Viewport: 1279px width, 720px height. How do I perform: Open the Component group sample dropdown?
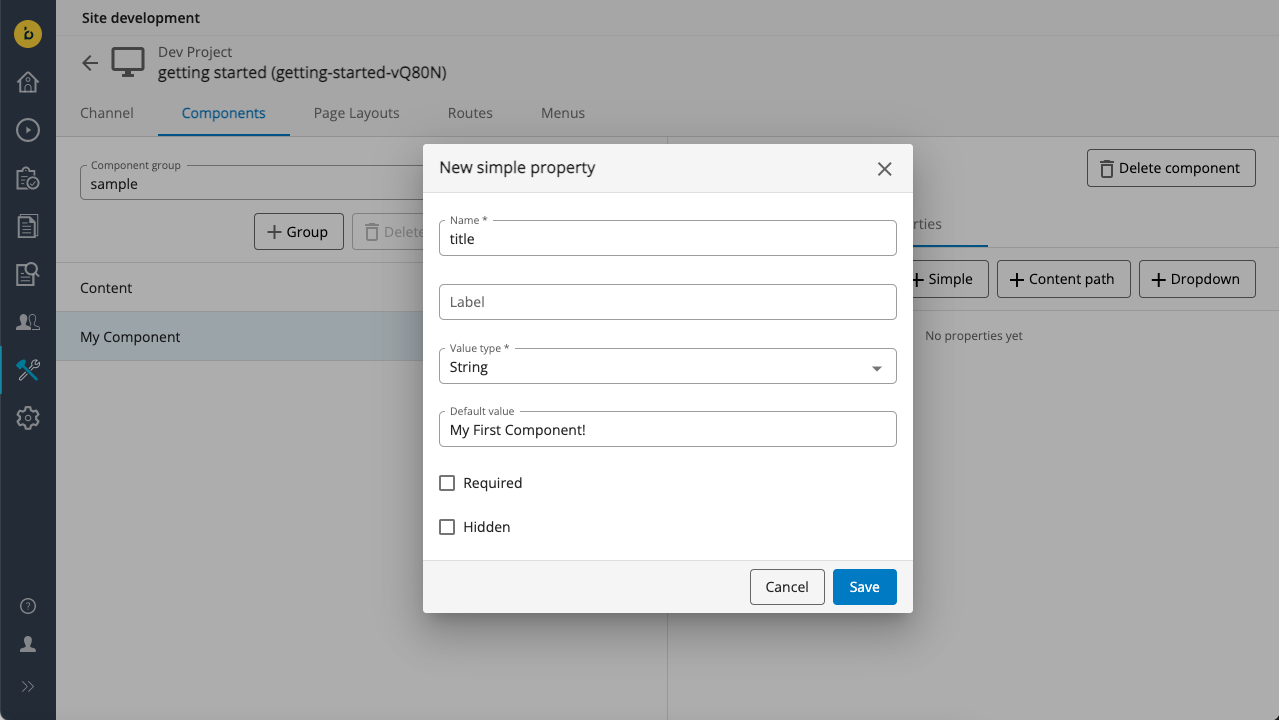(x=250, y=183)
